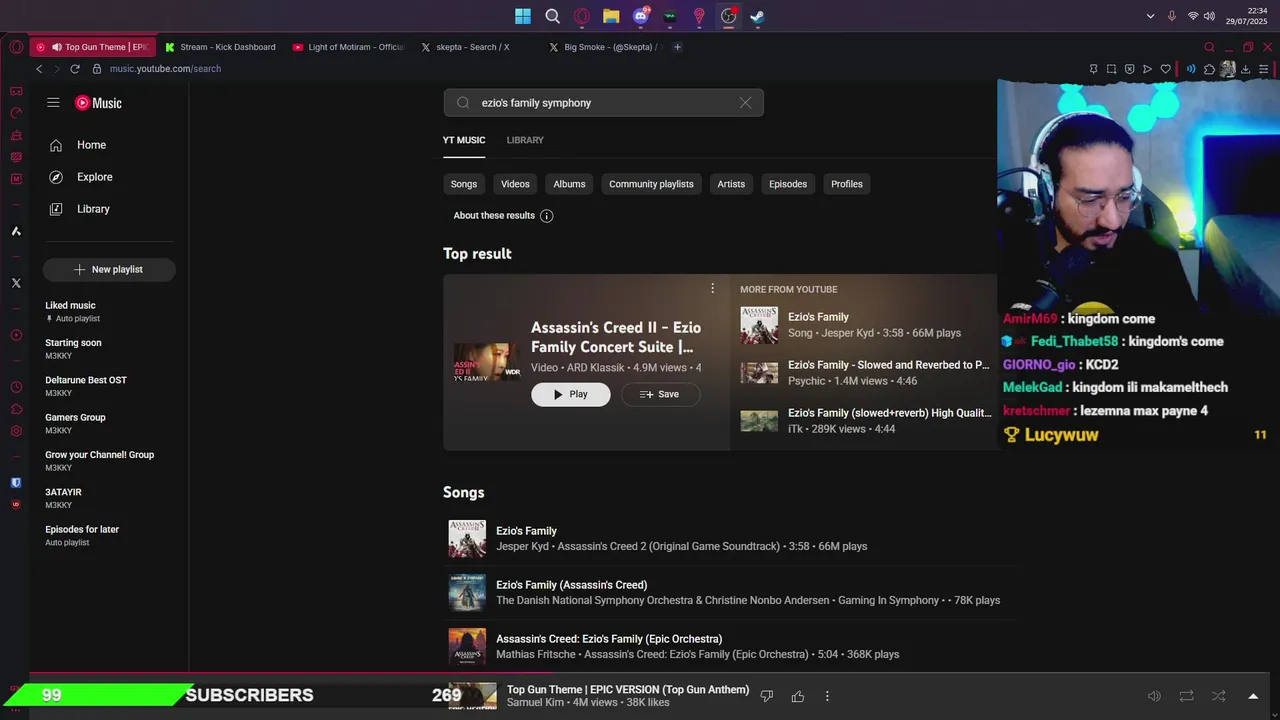Click the search field with ezio's family symphony
Image resolution: width=1280 pixels, height=720 pixels.
click(603, 102)
